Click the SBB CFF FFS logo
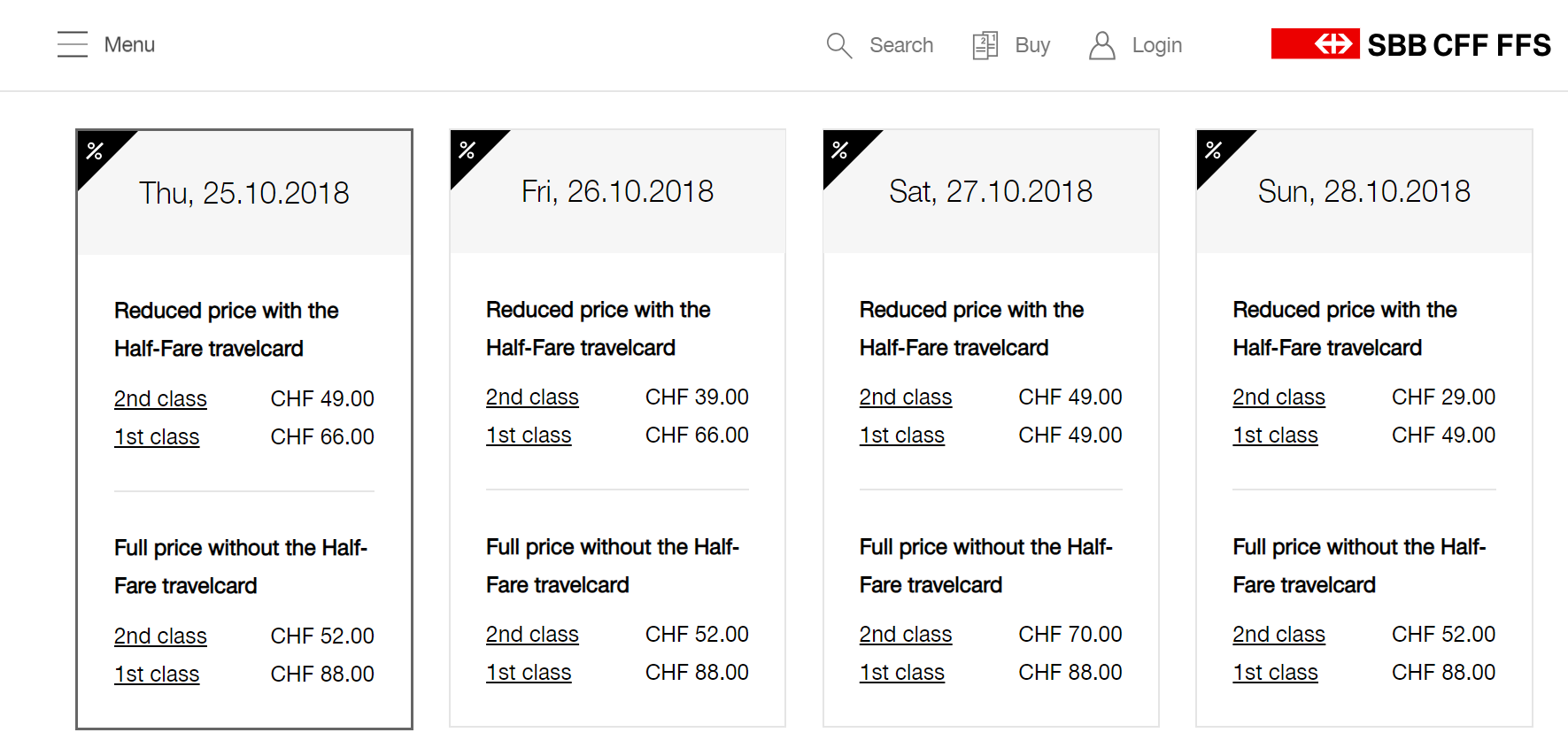1568x748 pixels. pyautogui.click(x=1410, y=44)
